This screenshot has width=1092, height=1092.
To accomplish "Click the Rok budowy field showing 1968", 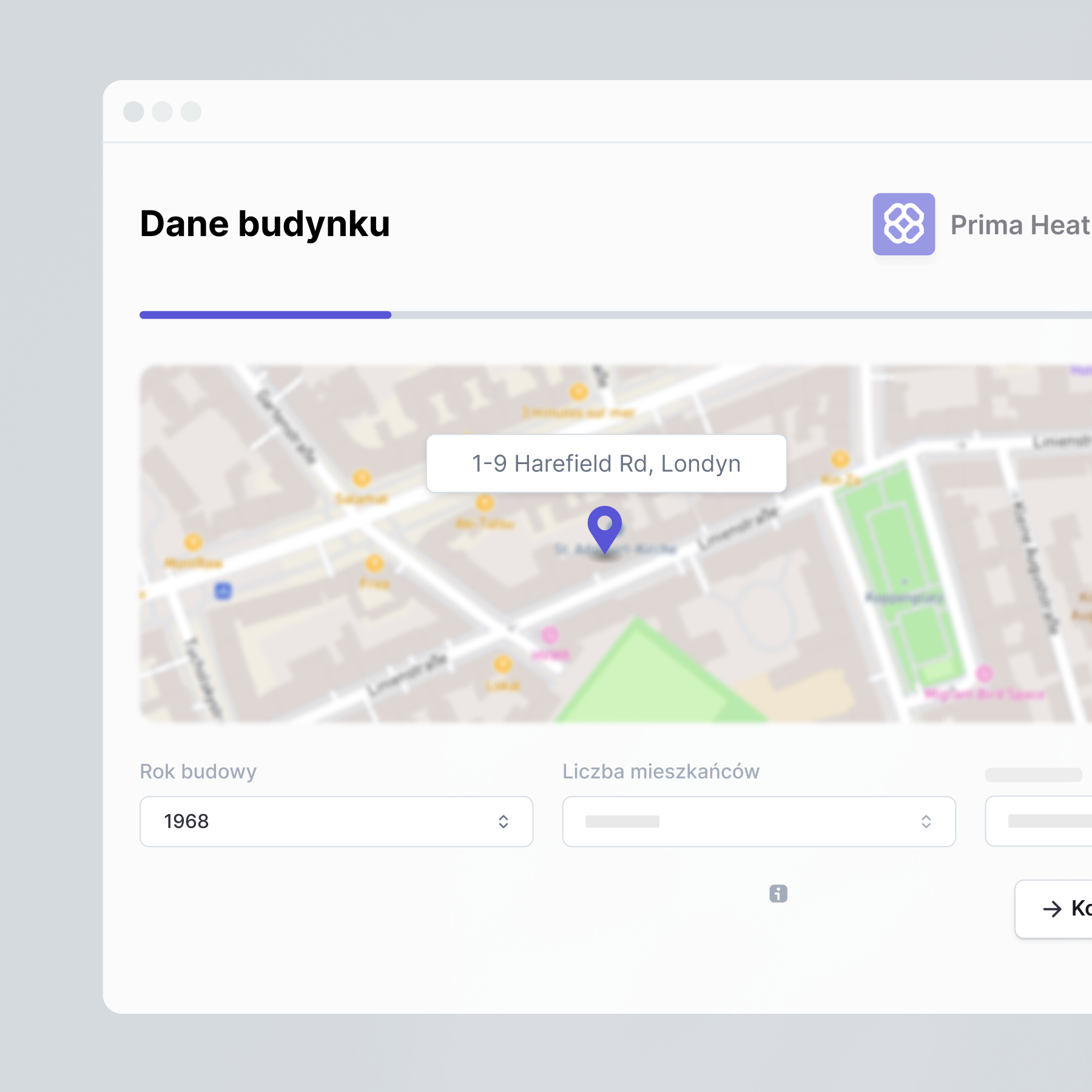I will pos(336,821).
